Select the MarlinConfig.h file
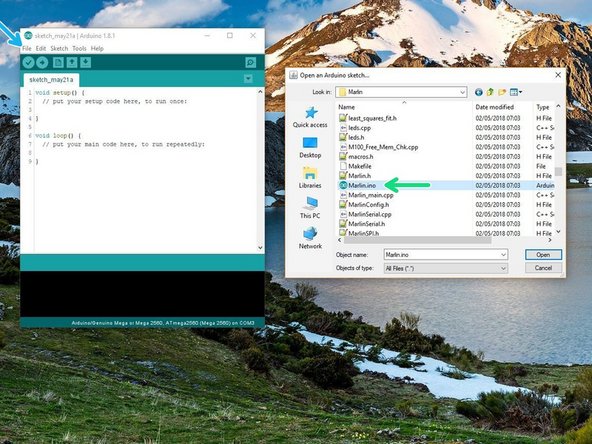Screen dimensions: 592x444 368,205
